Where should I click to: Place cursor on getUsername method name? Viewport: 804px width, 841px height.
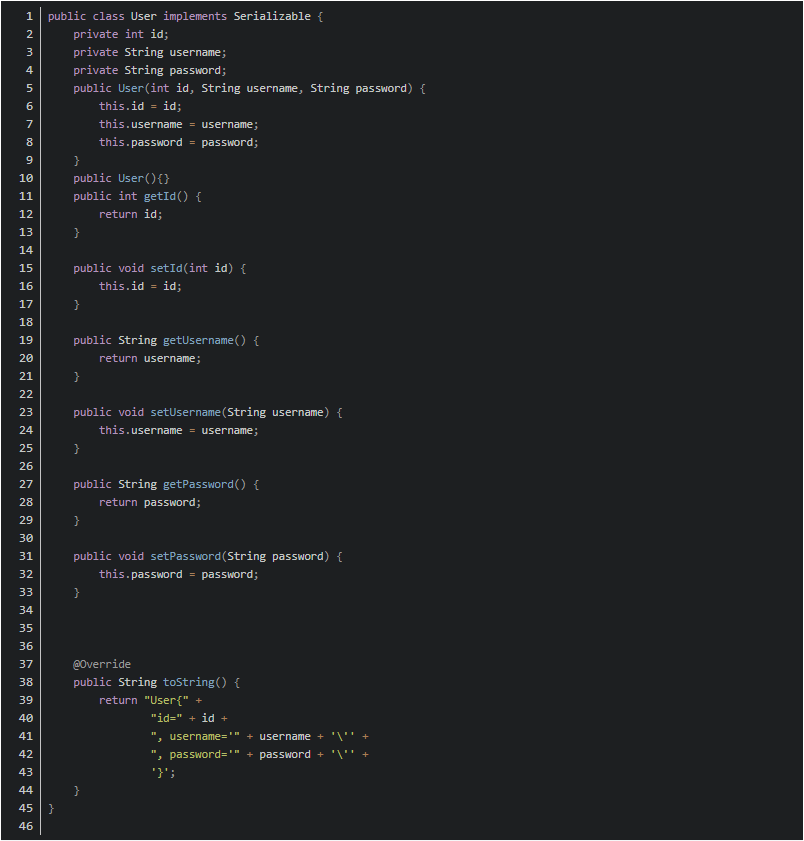[x=198, y=340]
